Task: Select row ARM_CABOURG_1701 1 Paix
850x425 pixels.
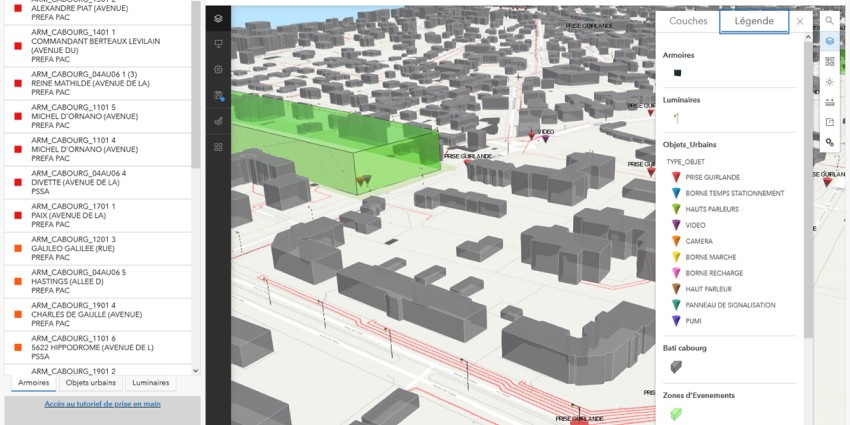Action: tap(98, 216)
